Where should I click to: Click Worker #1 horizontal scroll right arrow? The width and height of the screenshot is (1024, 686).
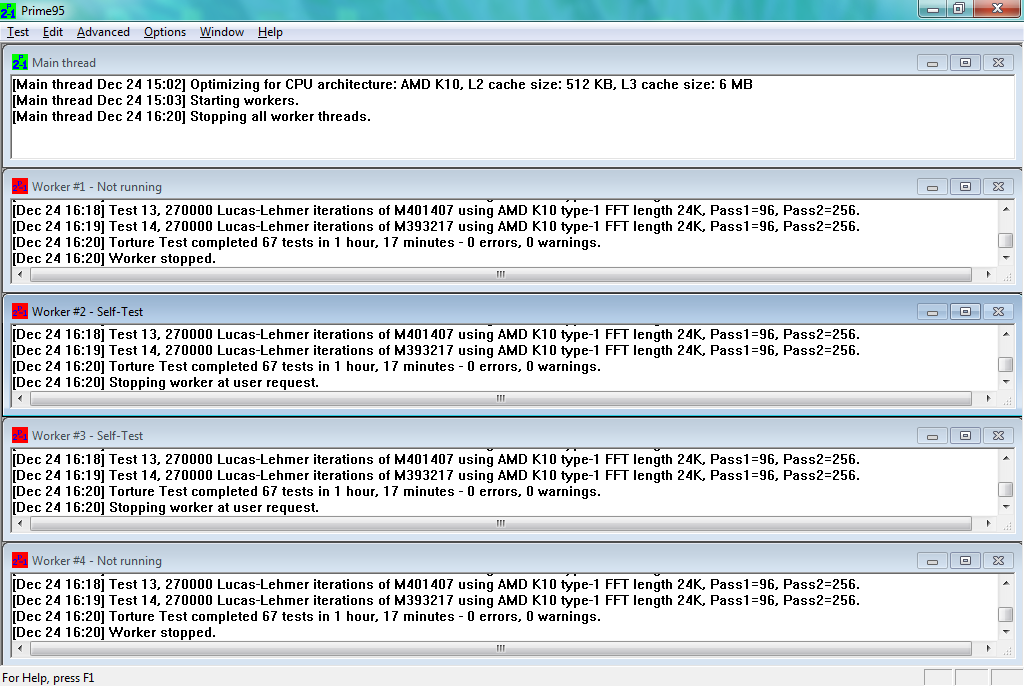(988, 274)
